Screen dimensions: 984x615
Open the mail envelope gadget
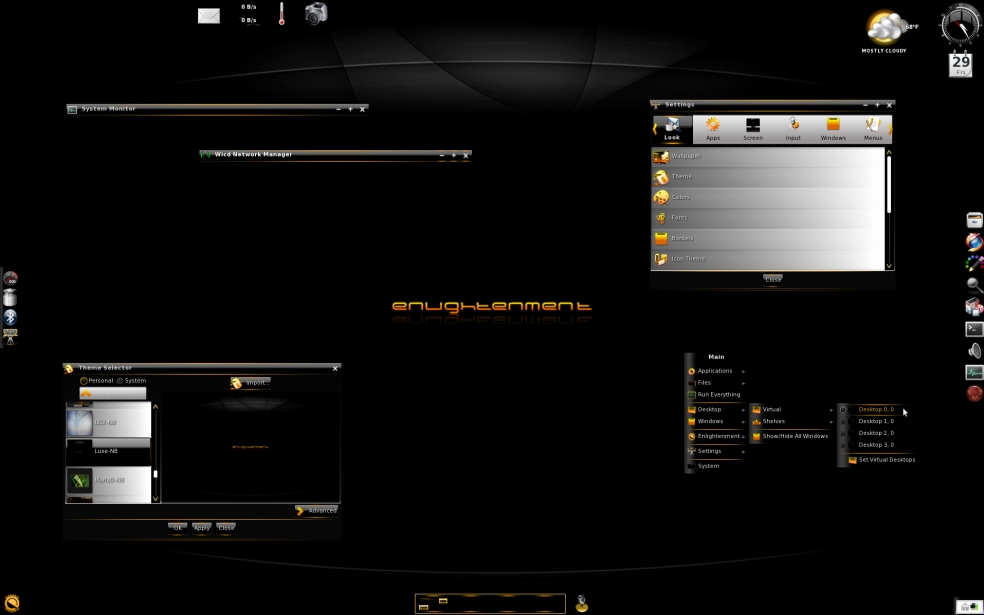209,16
